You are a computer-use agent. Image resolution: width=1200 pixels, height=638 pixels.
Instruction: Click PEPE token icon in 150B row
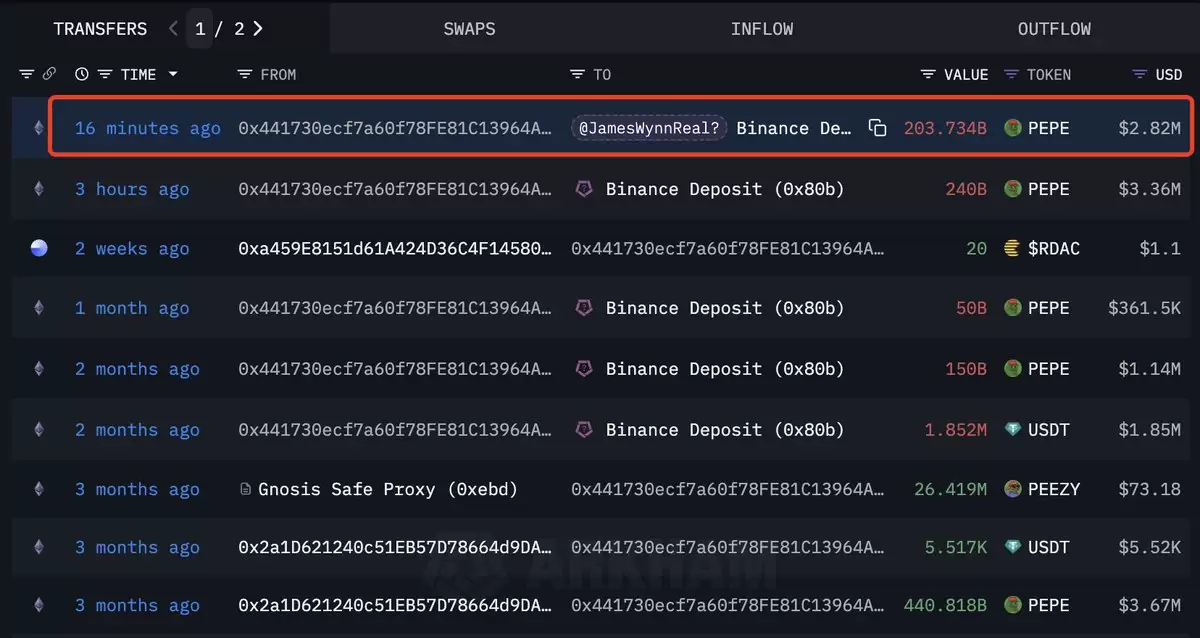(1012, 369)
